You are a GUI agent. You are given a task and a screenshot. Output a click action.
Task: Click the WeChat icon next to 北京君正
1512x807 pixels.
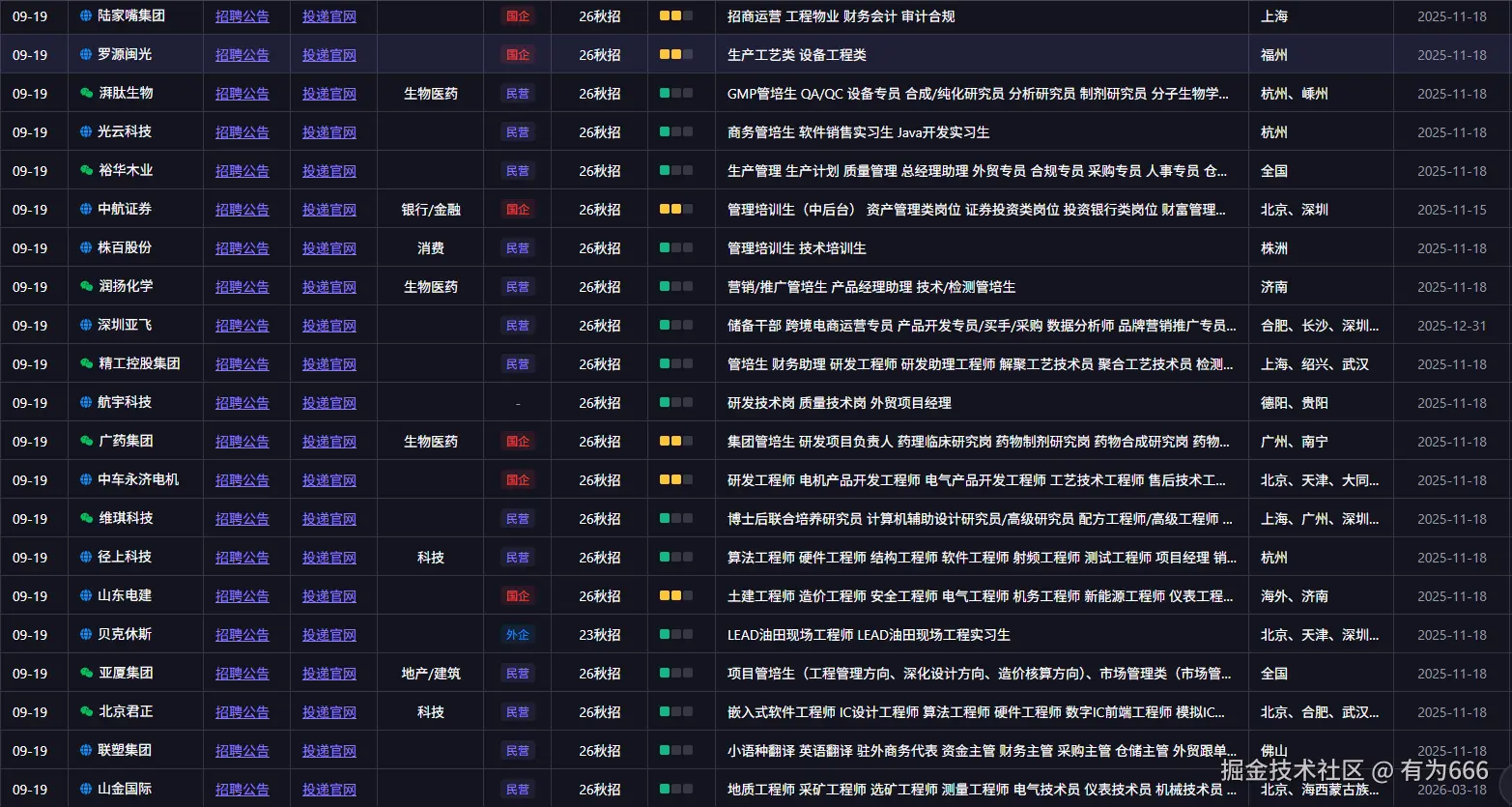pyautogui.click(x=86, y=712)
